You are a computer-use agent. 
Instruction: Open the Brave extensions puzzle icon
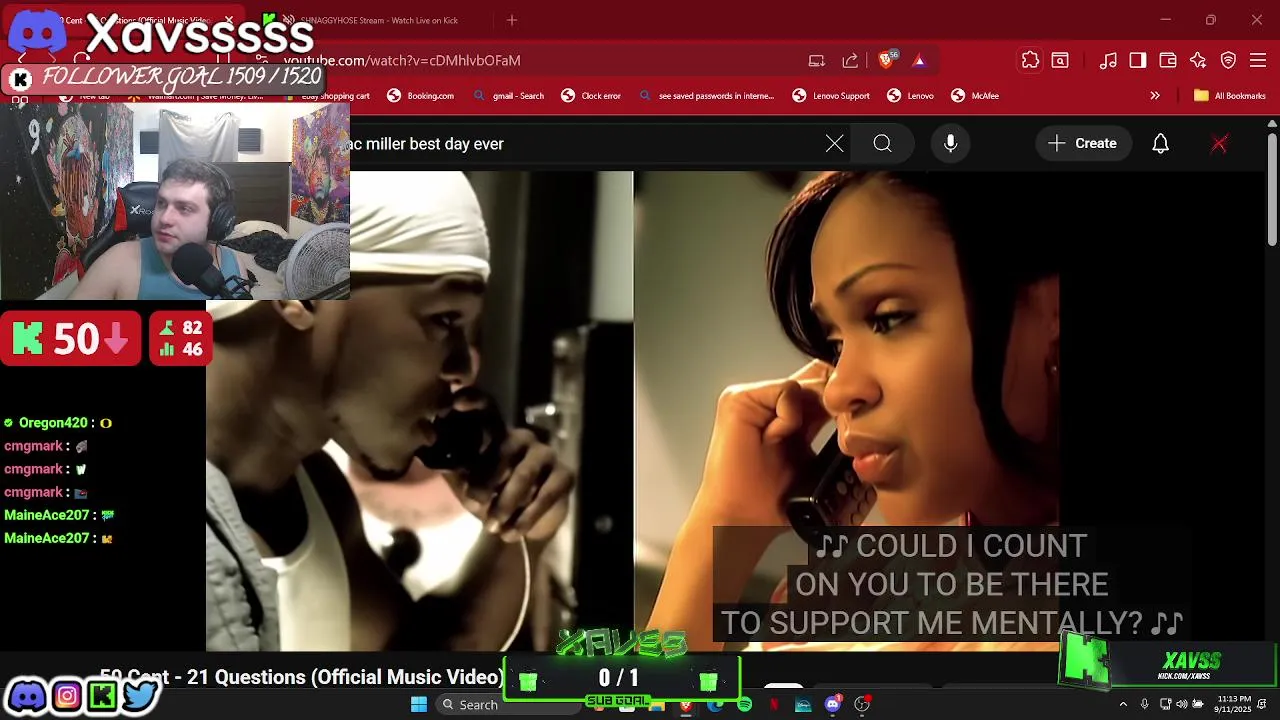point(1030,60)
